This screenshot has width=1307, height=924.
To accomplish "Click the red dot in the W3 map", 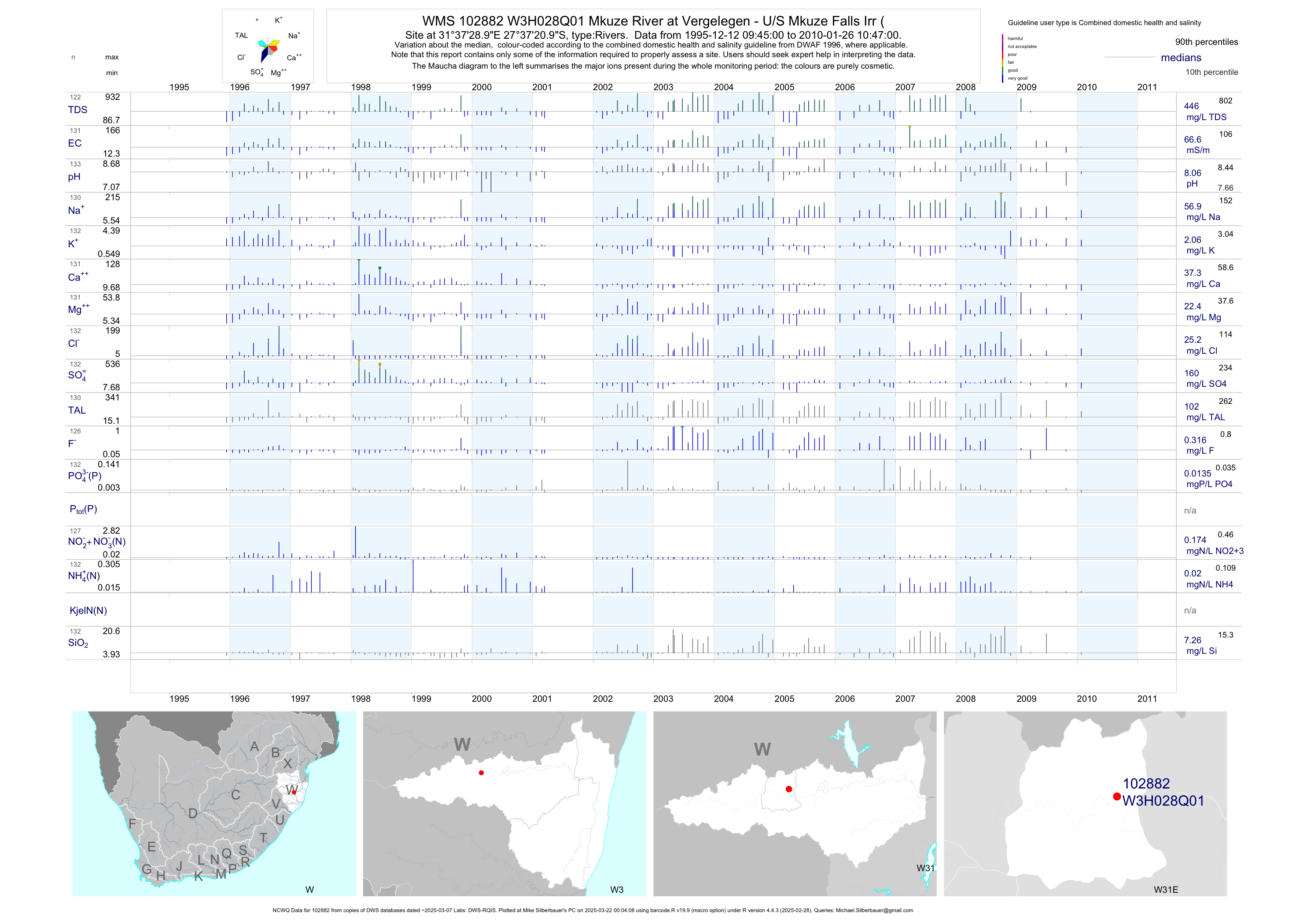I will pos(482,773).
